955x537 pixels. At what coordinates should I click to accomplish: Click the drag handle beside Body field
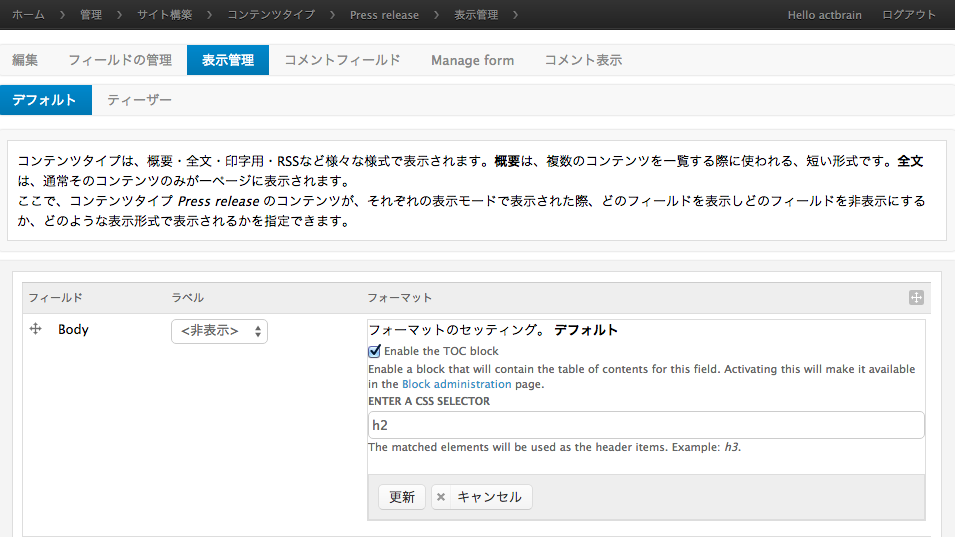tap(36, 329)
